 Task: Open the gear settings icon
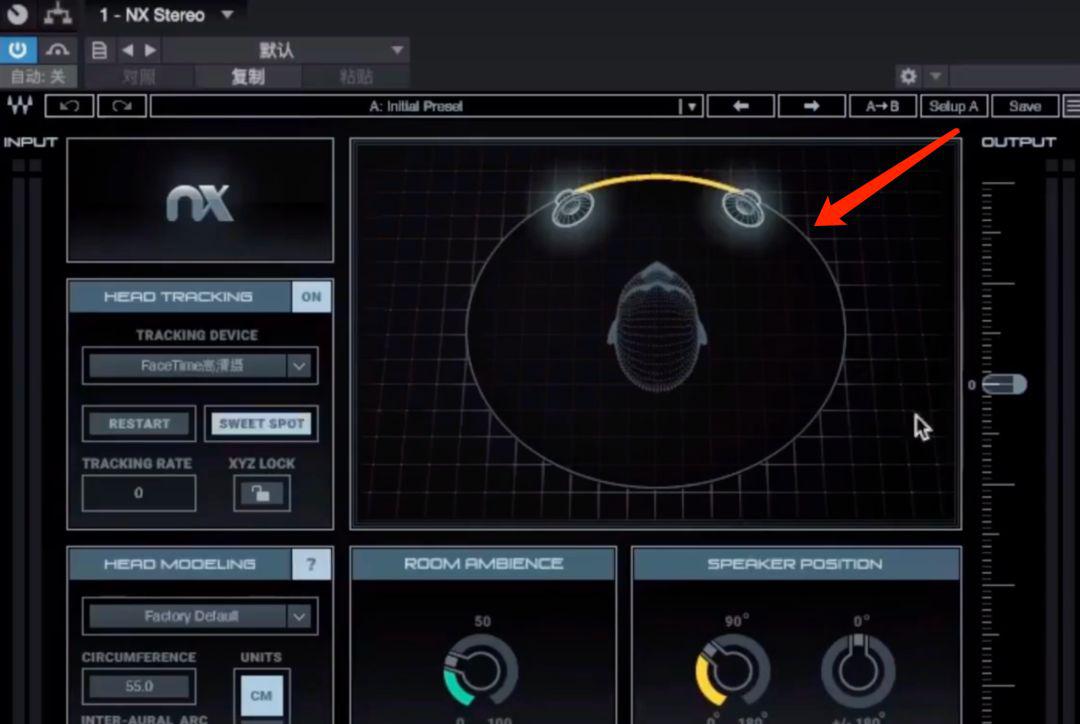(908, 76)
